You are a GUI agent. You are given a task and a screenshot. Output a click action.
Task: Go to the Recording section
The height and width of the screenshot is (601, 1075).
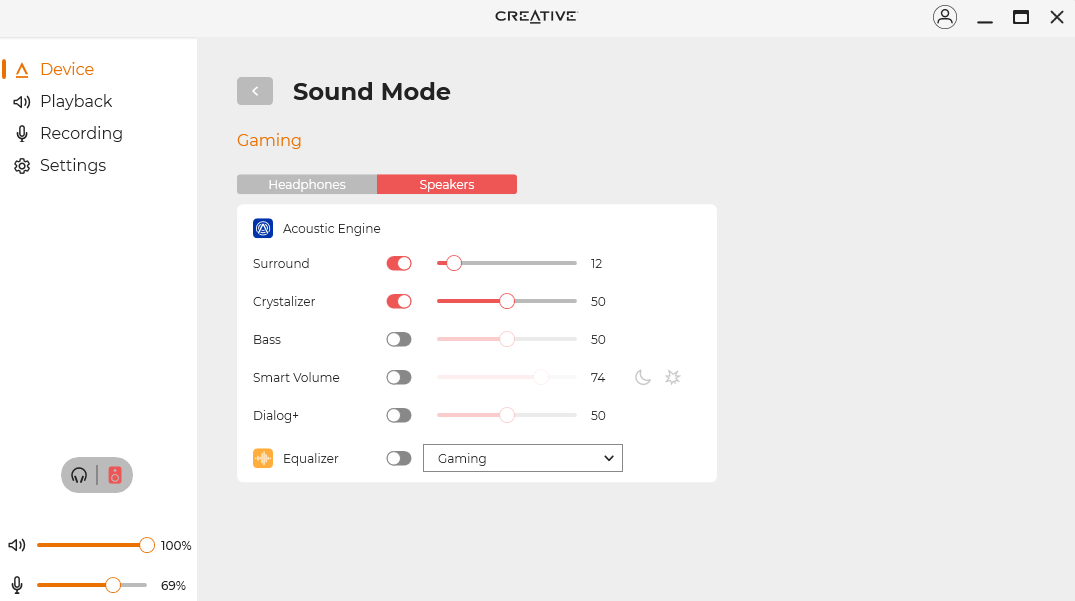click(81, 133)
